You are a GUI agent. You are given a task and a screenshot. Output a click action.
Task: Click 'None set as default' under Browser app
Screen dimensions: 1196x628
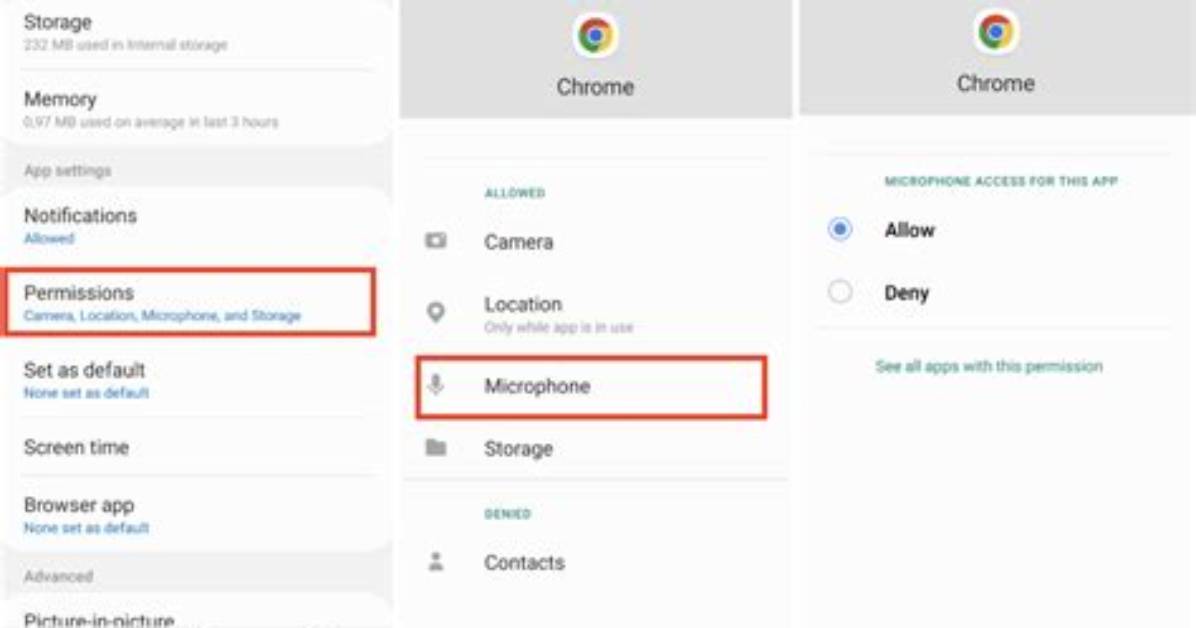[x=86, y=527]
